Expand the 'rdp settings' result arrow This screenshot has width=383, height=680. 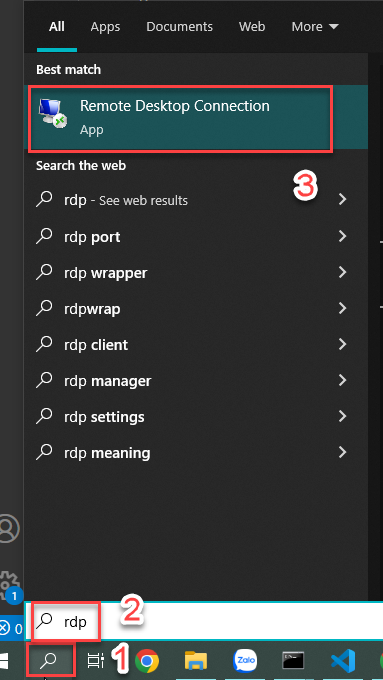[343, 416]
